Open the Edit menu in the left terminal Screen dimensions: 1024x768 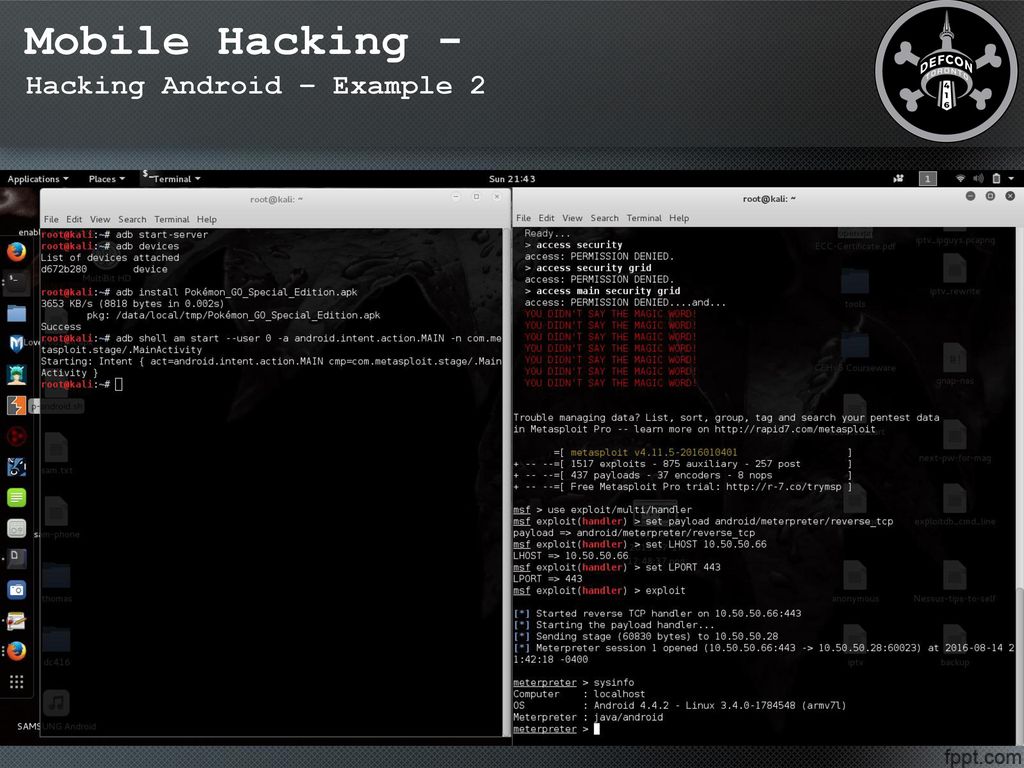pos(74,219)
